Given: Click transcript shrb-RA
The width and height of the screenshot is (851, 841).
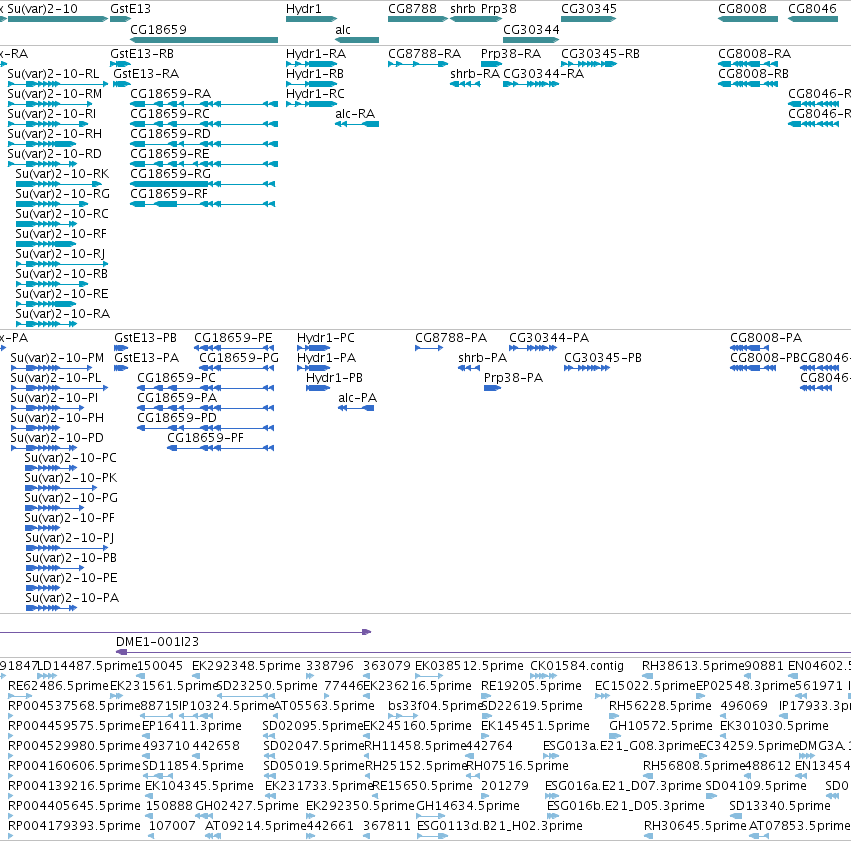Looking at the screenshot, I should point(465,84).
